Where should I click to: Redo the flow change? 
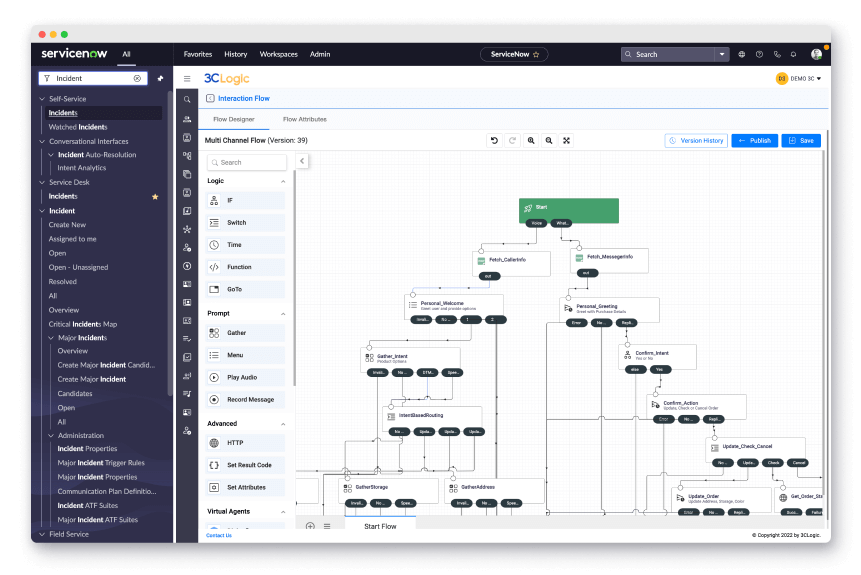pos(512,141)
